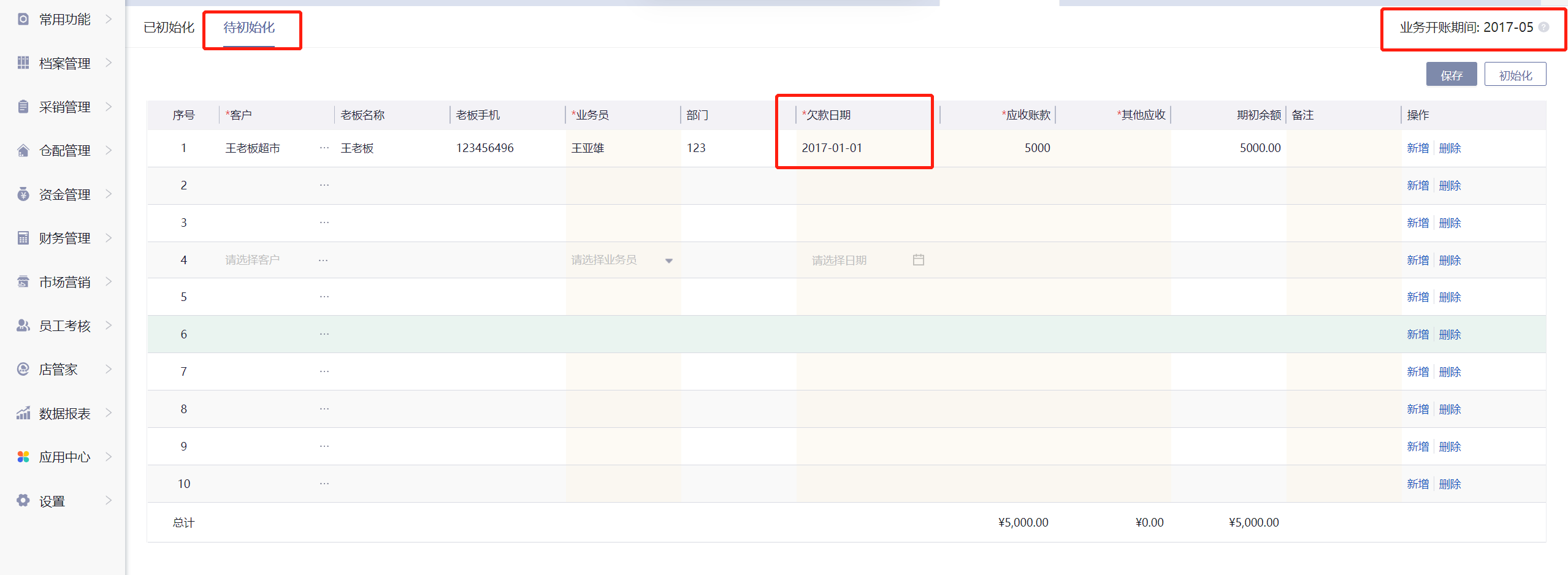Click the 数据报表 chart icon
This screenshot has width=1568, height=575.
pos(23,413)
